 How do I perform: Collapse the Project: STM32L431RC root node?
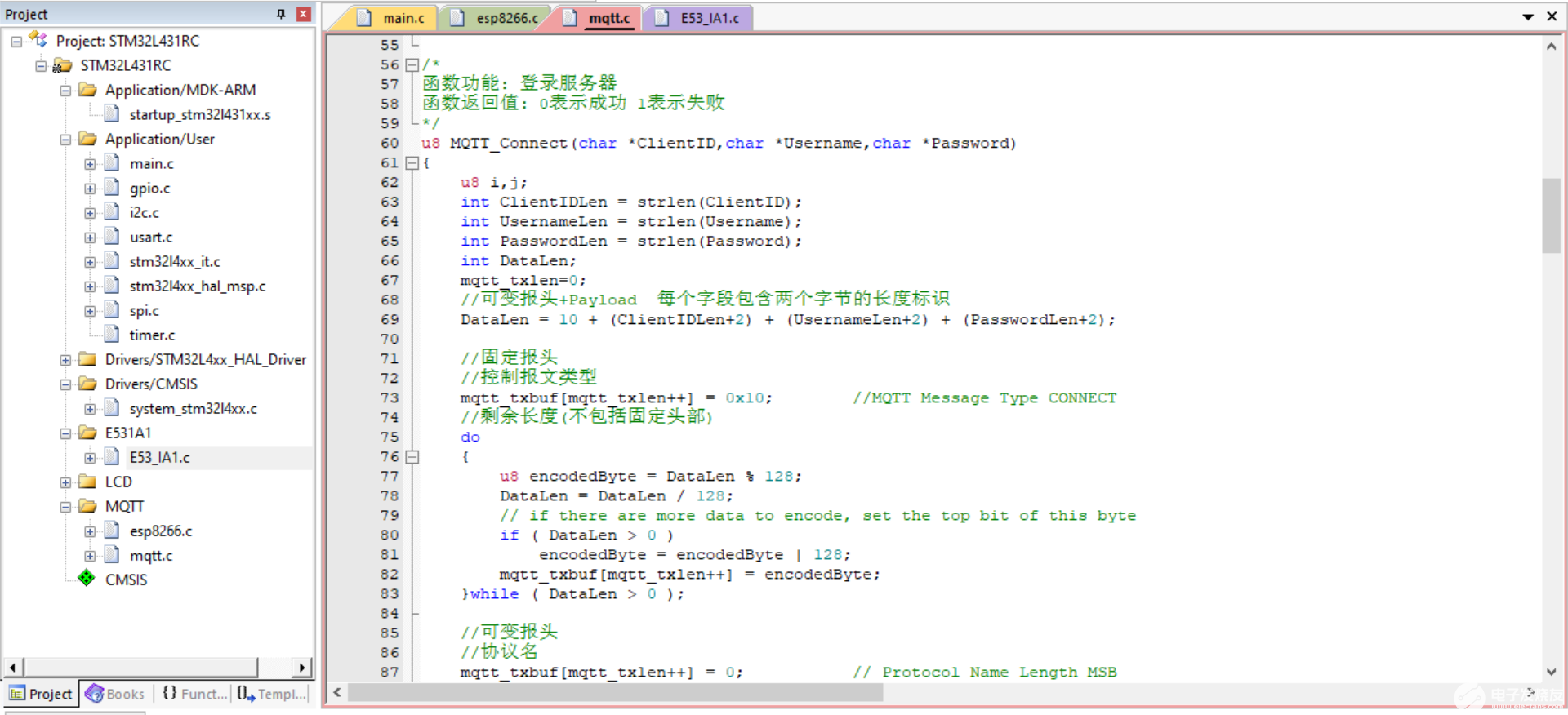[x=16, y=42]
